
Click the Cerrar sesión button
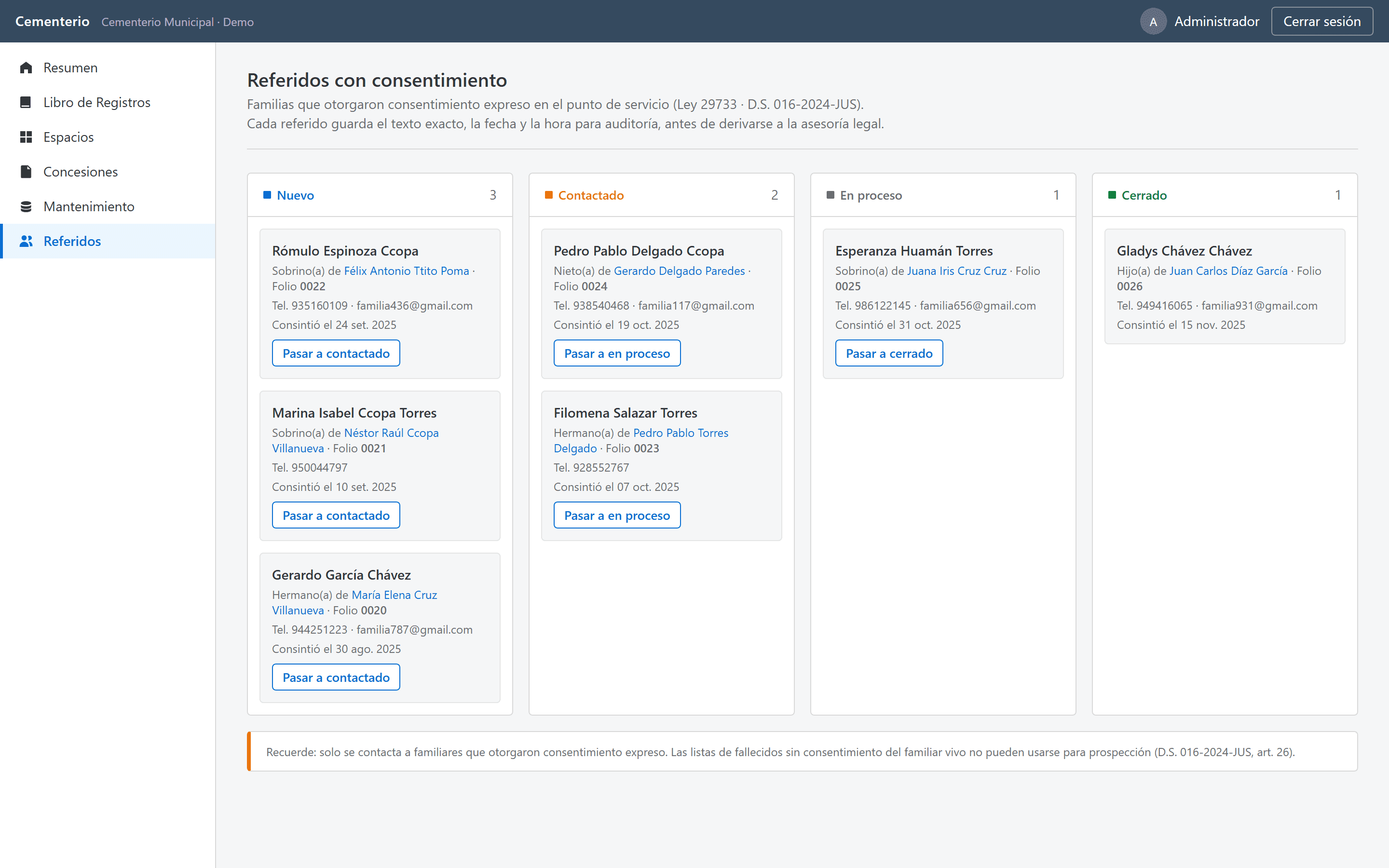click(x=1322, y=21)
